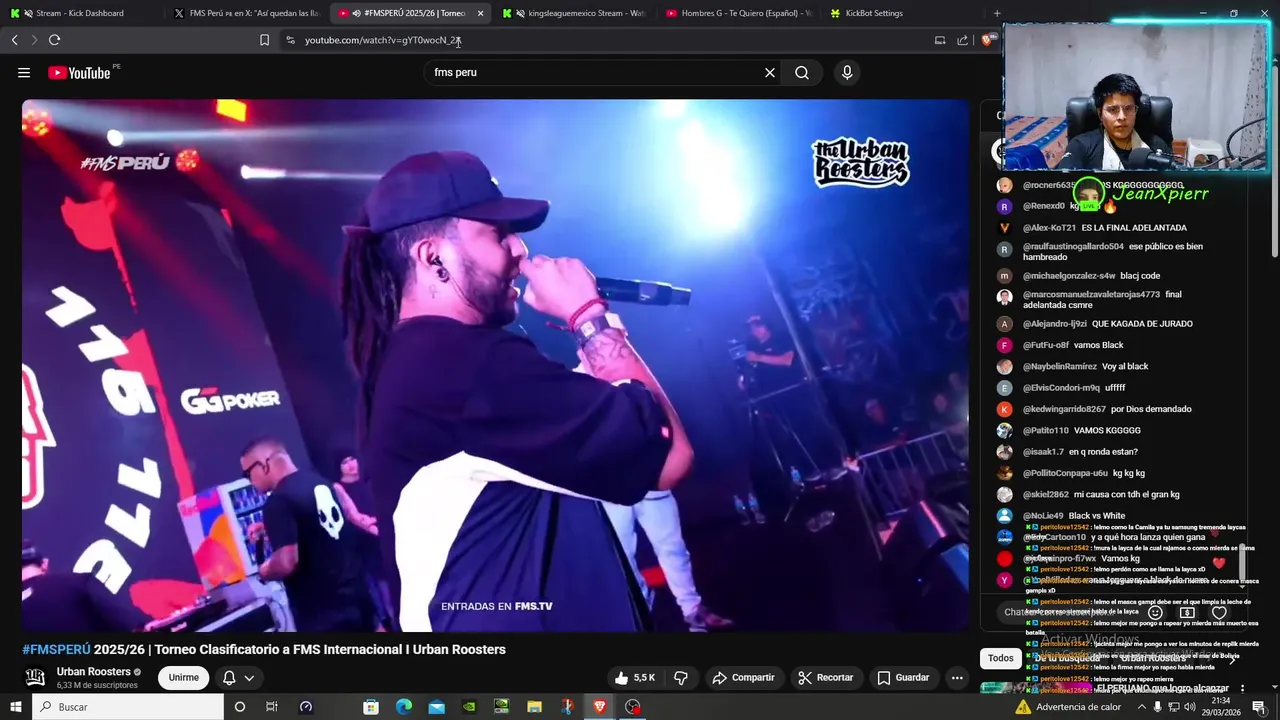Image resolution: width=1280 pixels, height=720 pixels.
Task: Open options menu for EL PERUANO video
Action: (1243, 688)
